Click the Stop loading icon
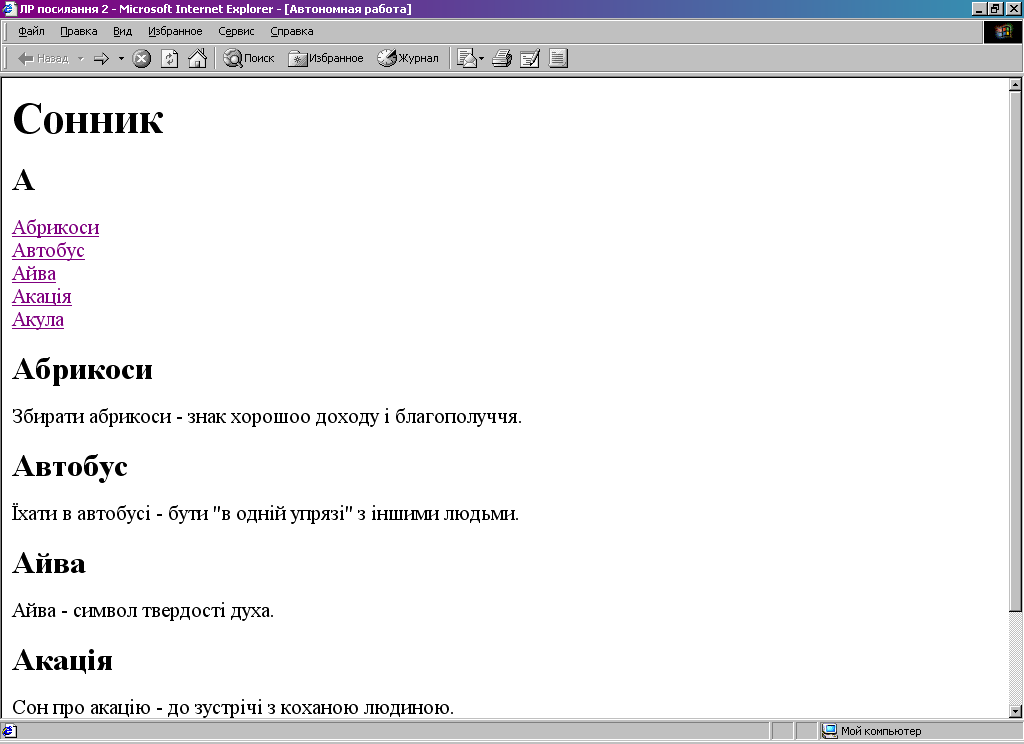Screen dimensions: 1024x744 [x=142, y=59]
